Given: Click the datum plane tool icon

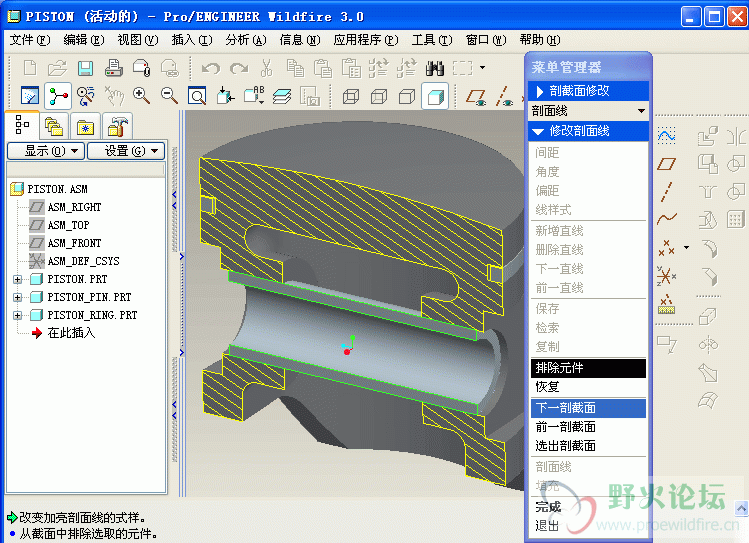Looking at the screenshot, I should click(x=666, y=164).
